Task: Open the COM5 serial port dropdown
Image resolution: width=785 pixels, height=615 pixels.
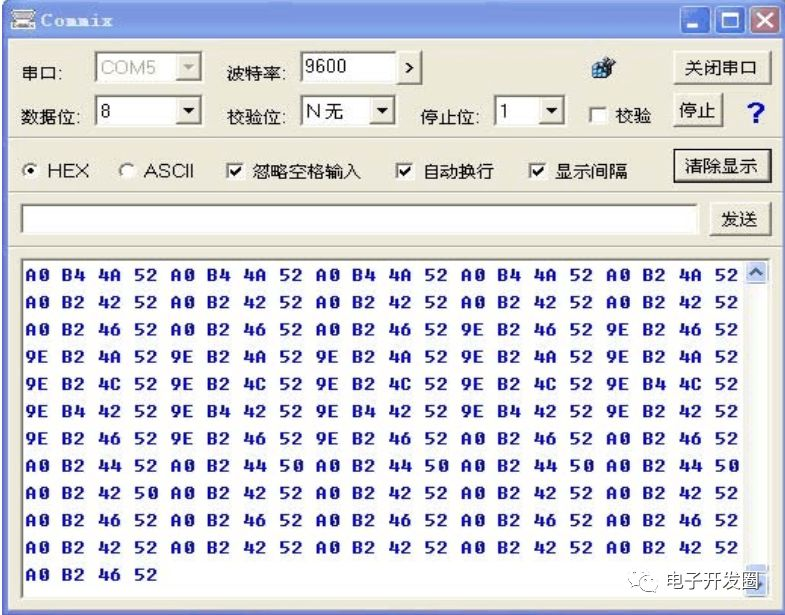Action: click(x=188, y=67)
